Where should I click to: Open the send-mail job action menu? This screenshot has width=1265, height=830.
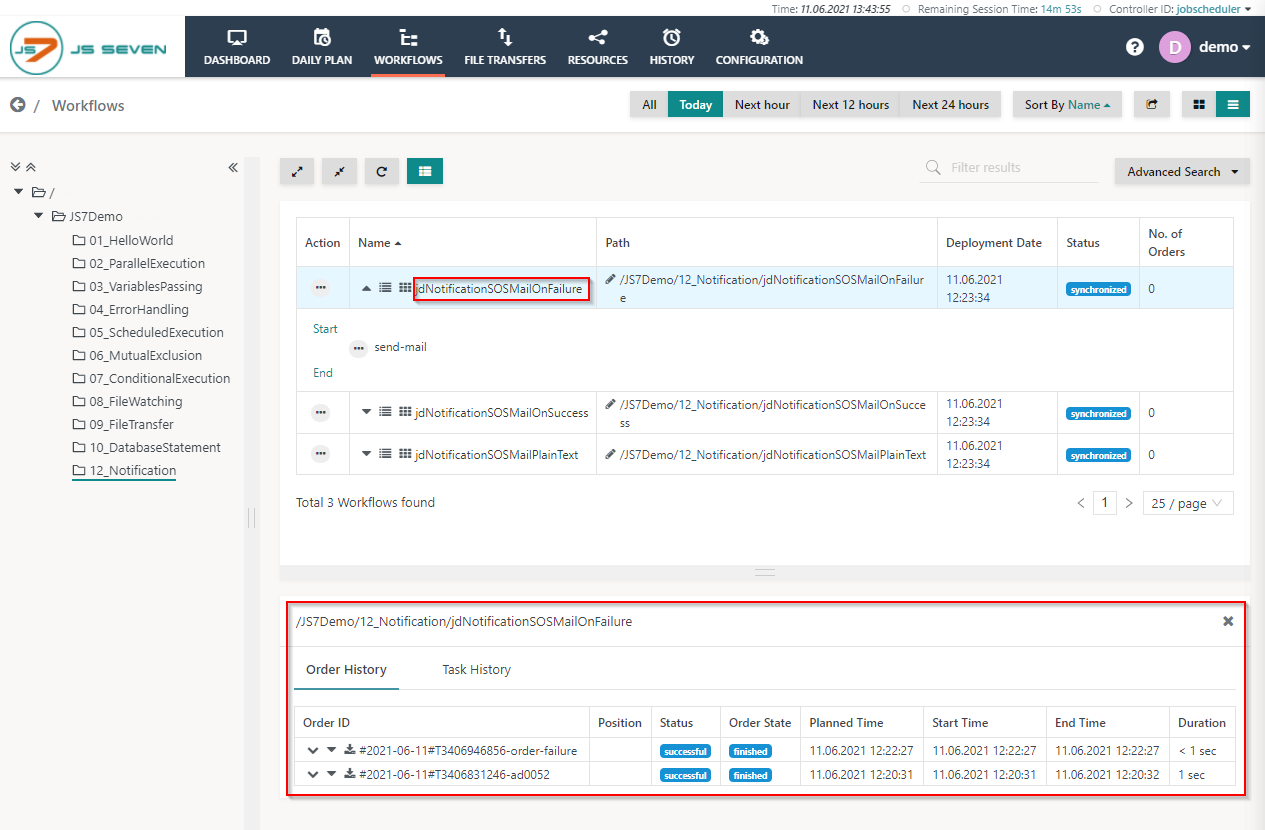(359, 348)
